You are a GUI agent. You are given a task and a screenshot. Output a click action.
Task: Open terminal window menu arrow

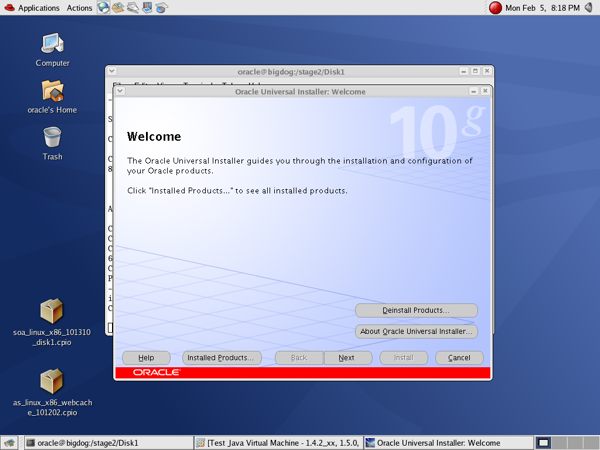[x=112, y=71]
